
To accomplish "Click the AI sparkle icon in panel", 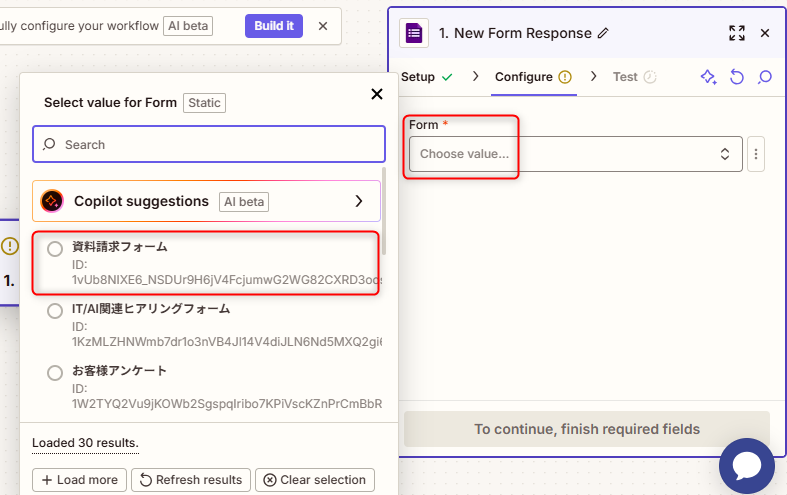I will coord(708,77).
